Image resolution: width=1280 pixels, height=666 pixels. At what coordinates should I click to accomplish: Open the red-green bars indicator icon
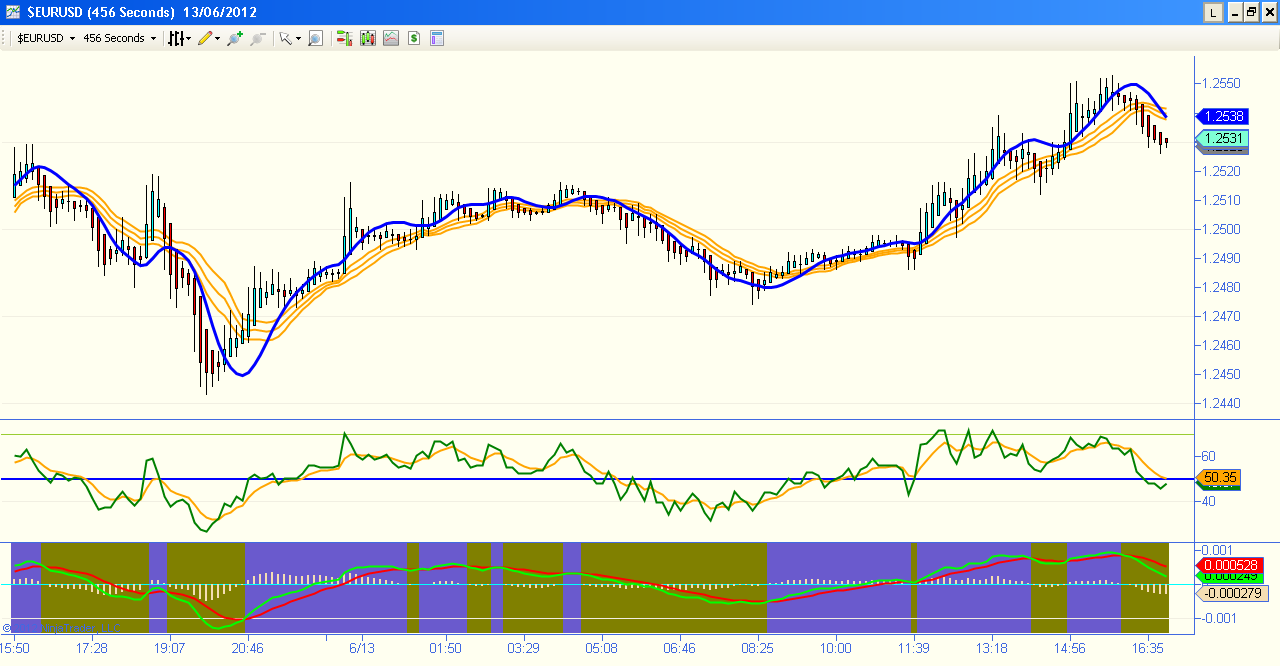pyautogui.click(x=344, y=38)
